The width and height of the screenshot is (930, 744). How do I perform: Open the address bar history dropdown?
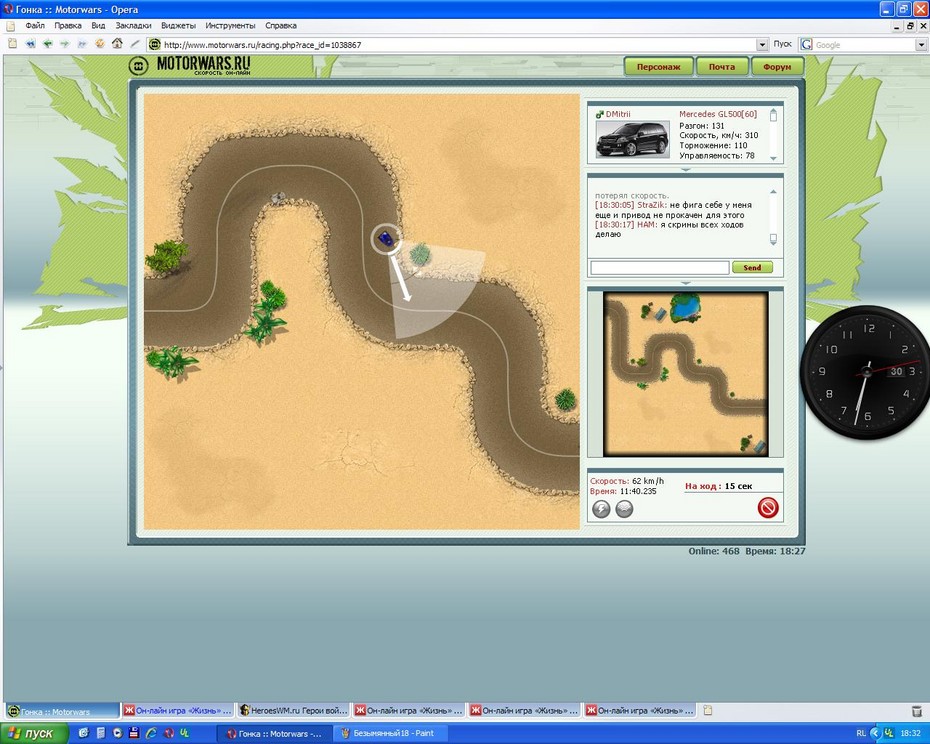762,44
